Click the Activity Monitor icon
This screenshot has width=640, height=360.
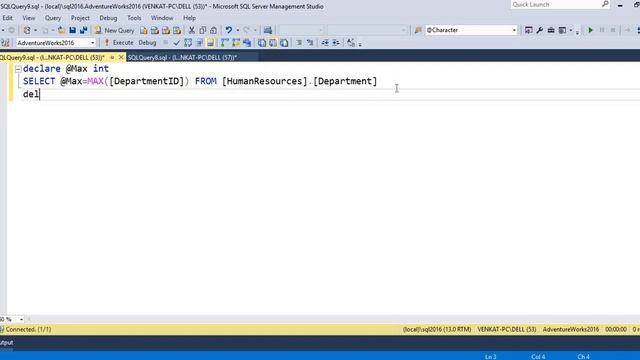(x=268, y=30)
